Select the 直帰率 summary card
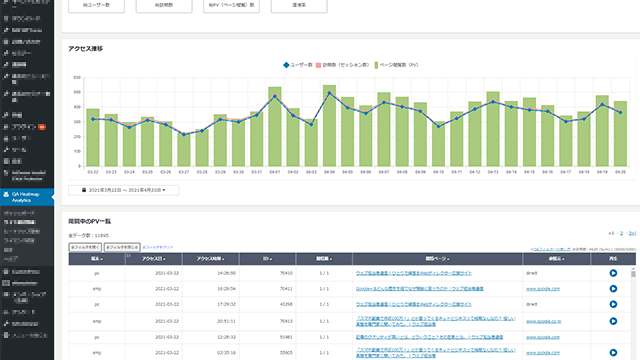 point(299,6)
